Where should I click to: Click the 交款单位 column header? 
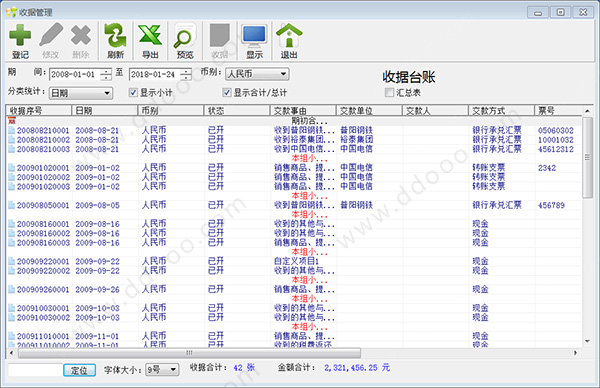click(x=369, y=111)
